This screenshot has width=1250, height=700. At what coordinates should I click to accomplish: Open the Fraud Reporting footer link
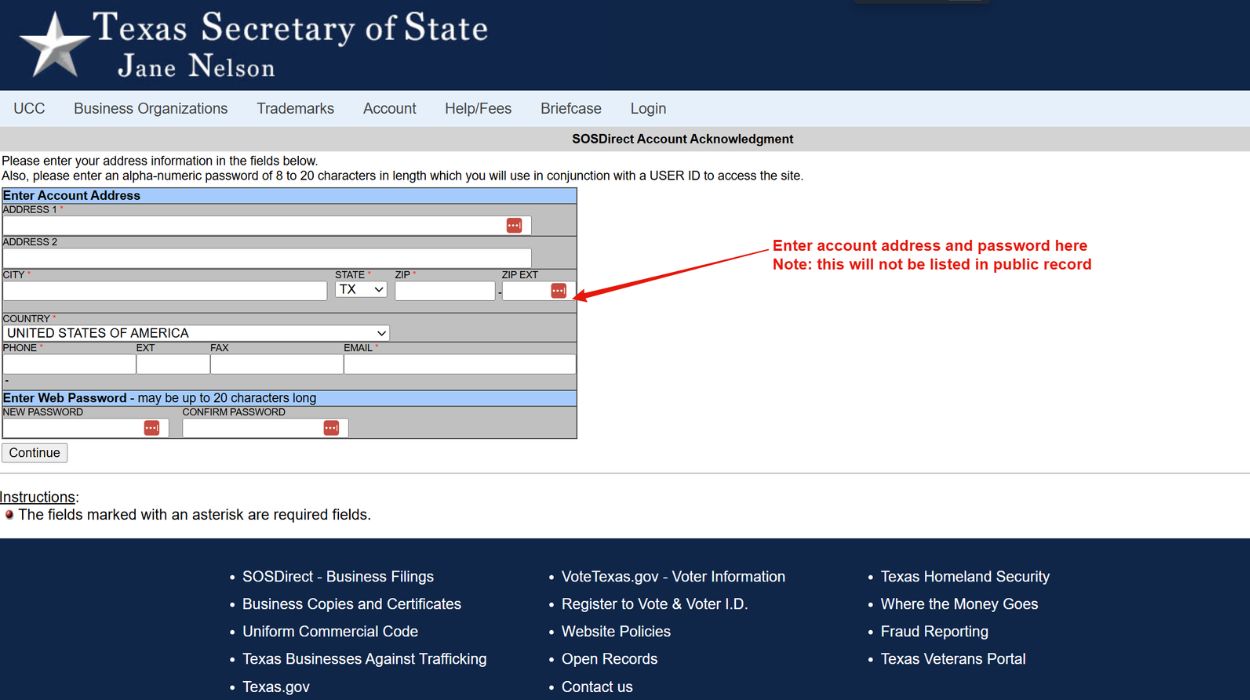pos(934,632)
